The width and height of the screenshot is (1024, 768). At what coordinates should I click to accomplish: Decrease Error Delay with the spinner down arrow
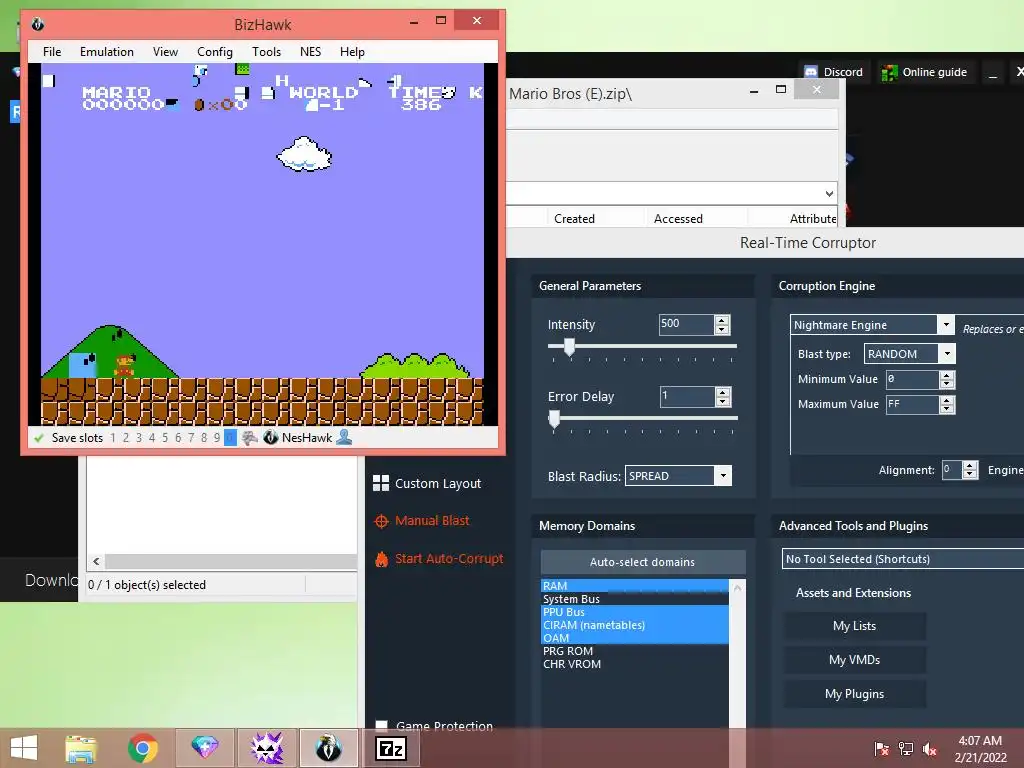(x=722, y=402)
